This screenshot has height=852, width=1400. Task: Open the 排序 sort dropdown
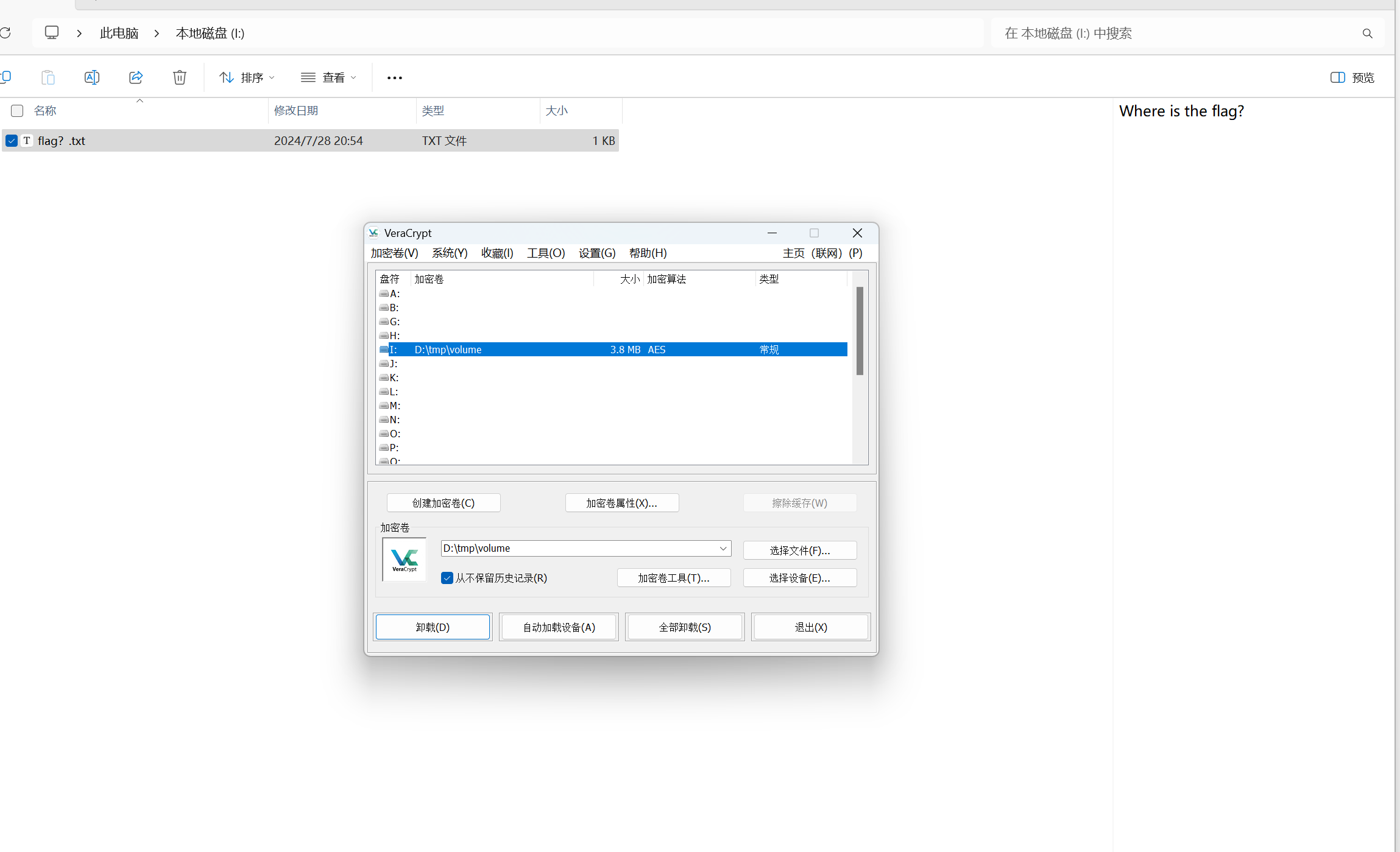click(x=247, y=77)
